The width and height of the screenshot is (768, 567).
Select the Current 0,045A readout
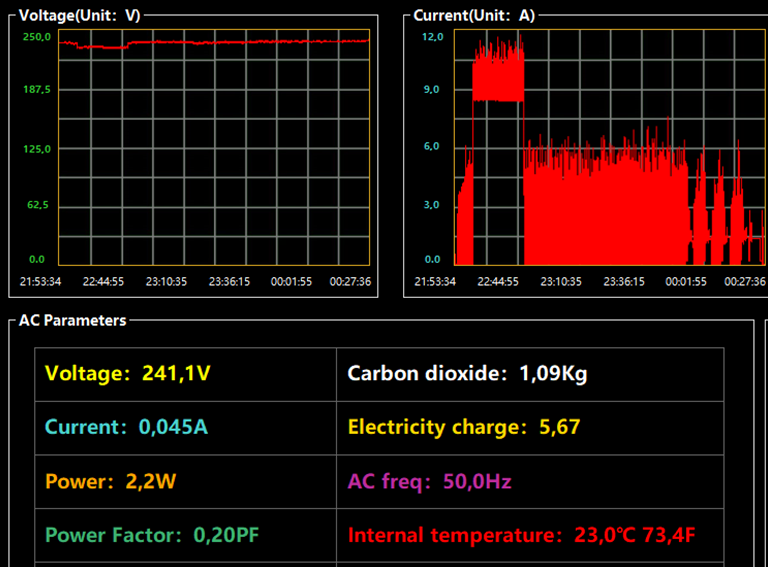126,428
